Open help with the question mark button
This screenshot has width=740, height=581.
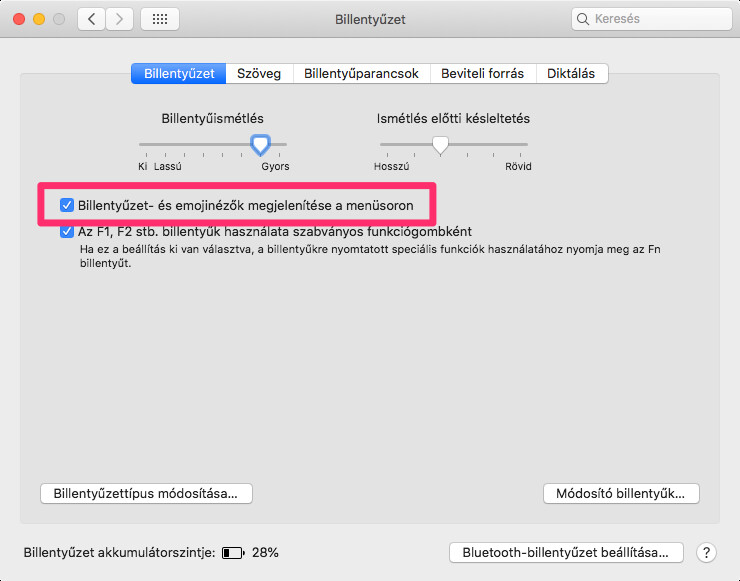tap(706, 552)
